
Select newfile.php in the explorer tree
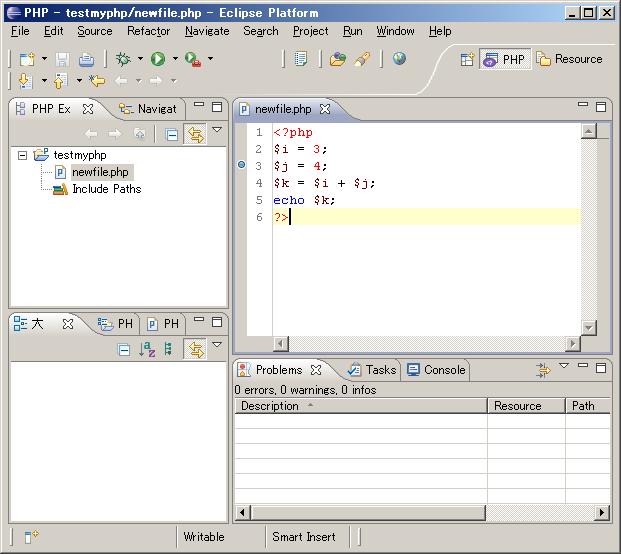click(100, 172)
